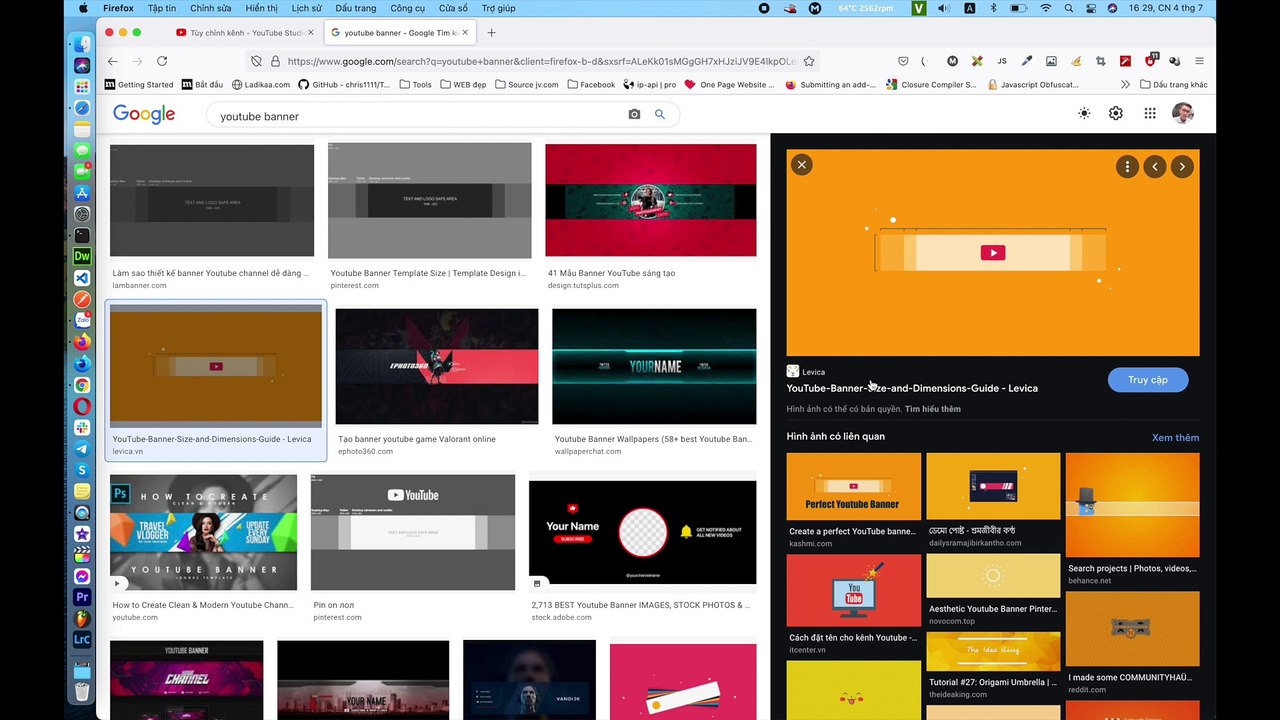Viewport: 1280px width, 720px height.
Task: Open Dreamweaver from the Dock
Action: (82, 256)
